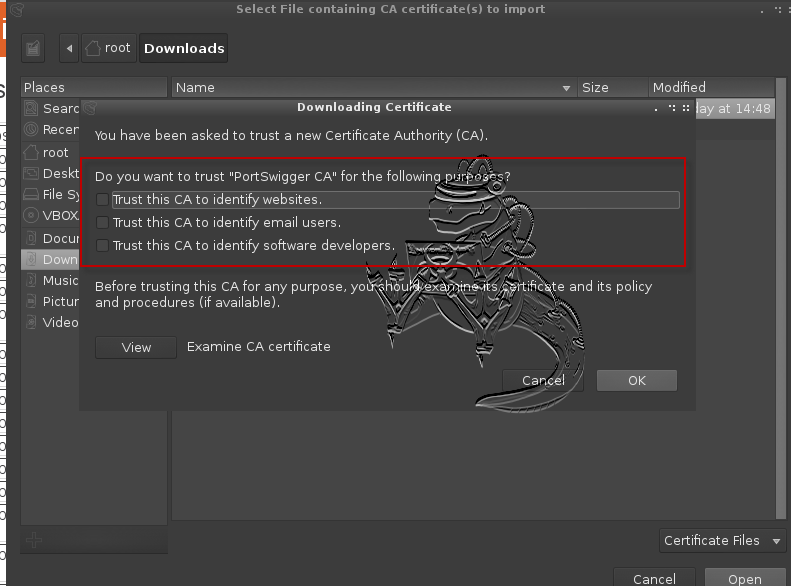Select Documents in Places sidebar
The height and width of the screenshot is (586, 791).
click(x=51, y=239)
